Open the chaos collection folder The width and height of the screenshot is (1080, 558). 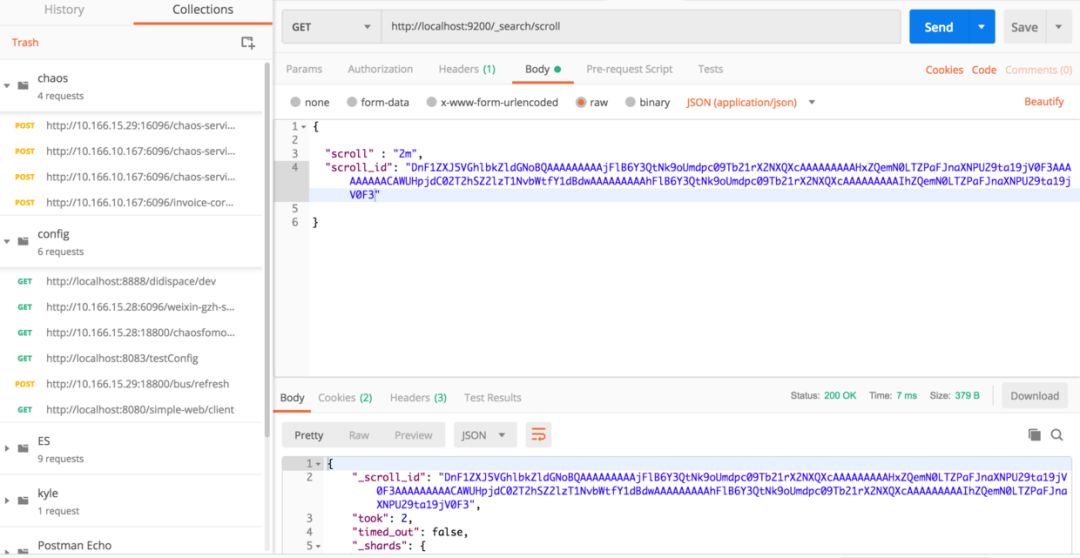(x=52, y=78)
